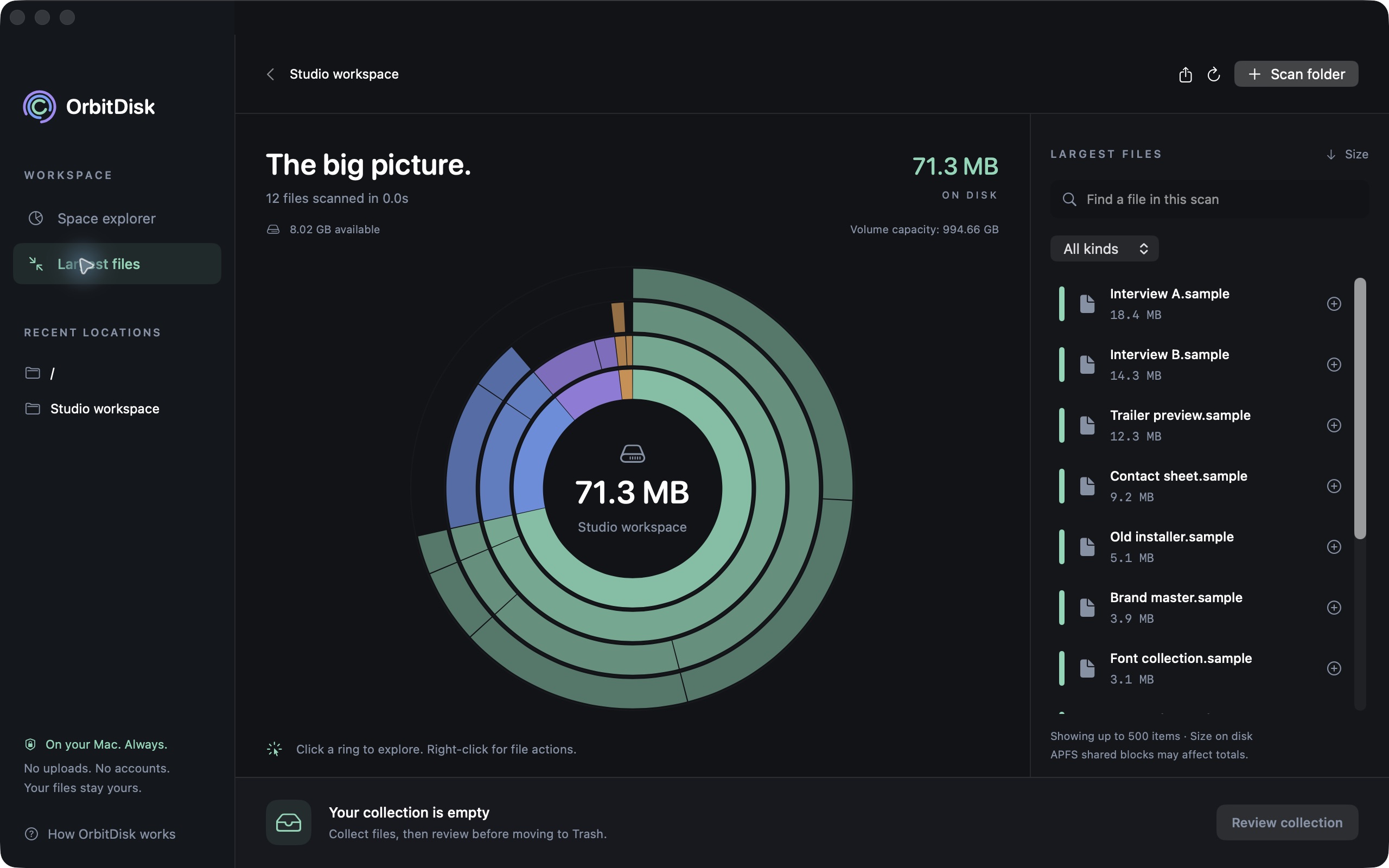Select the Old installer.sample file name
This screenshot has height=868, width=1389.
pos(1171,537)
